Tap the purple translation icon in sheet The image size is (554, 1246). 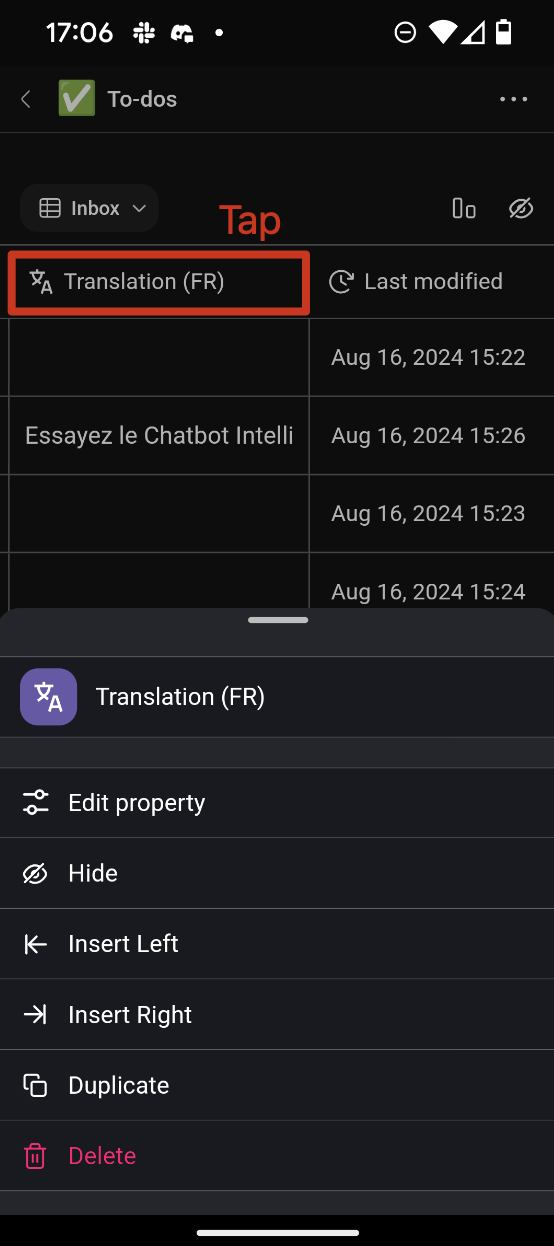(x=48, y=697)
